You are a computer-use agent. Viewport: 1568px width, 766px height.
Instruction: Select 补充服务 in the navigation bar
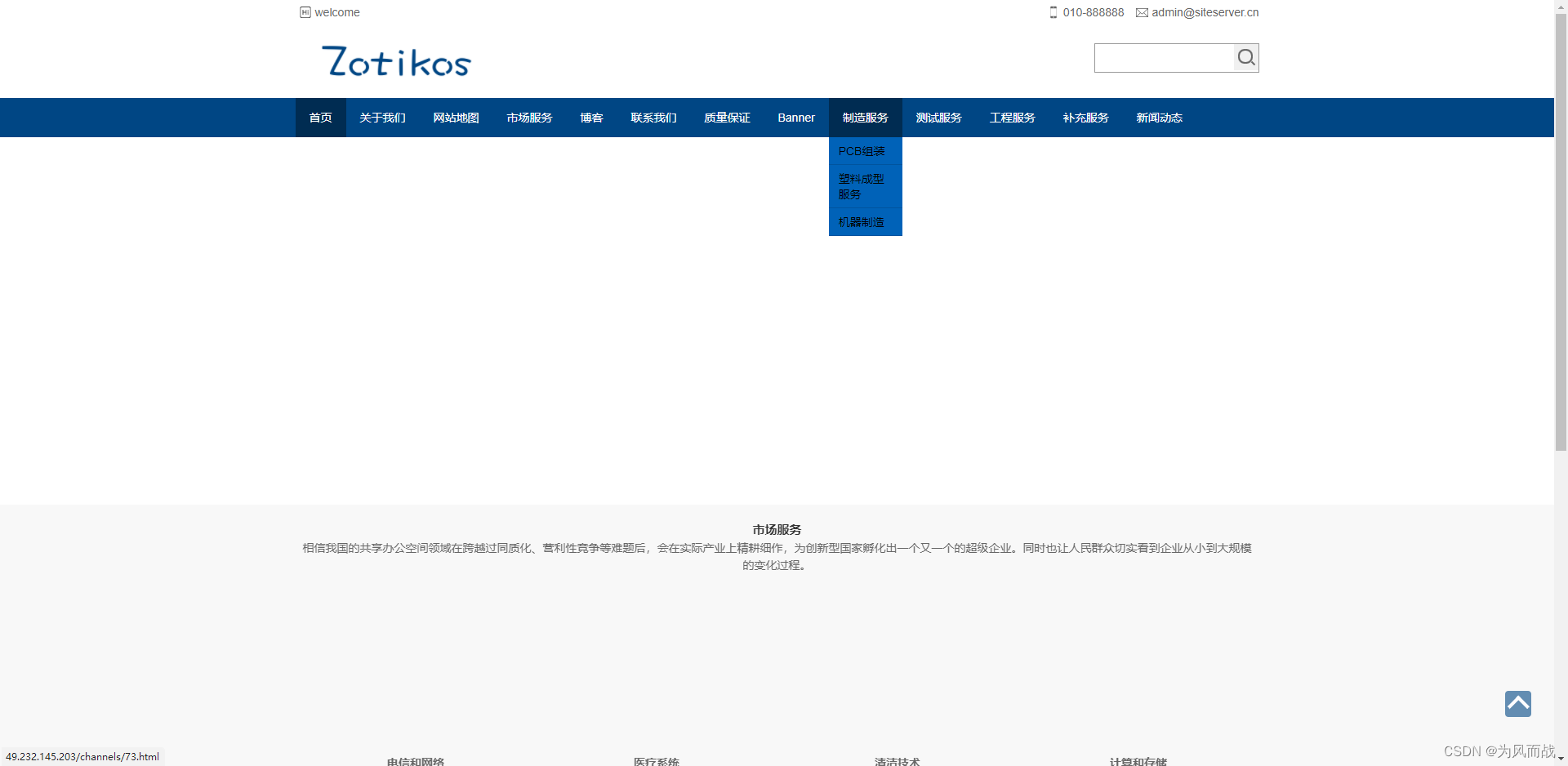[x=1086, y=118]
